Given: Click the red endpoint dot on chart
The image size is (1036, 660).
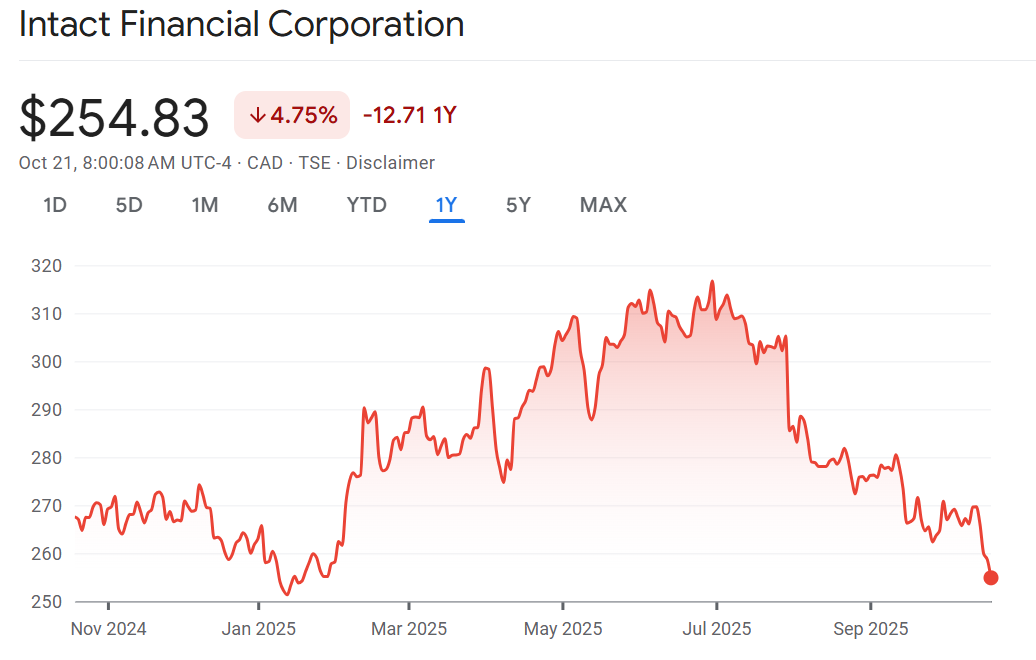Looking at the screenshot, I should (x=991, y=577).
